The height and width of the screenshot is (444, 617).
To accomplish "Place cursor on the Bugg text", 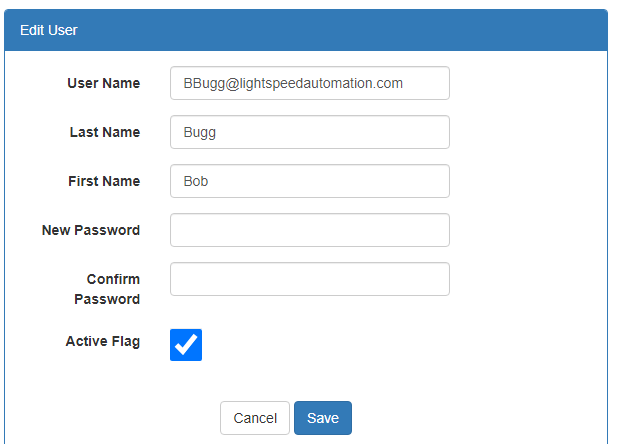I will 200,133.
